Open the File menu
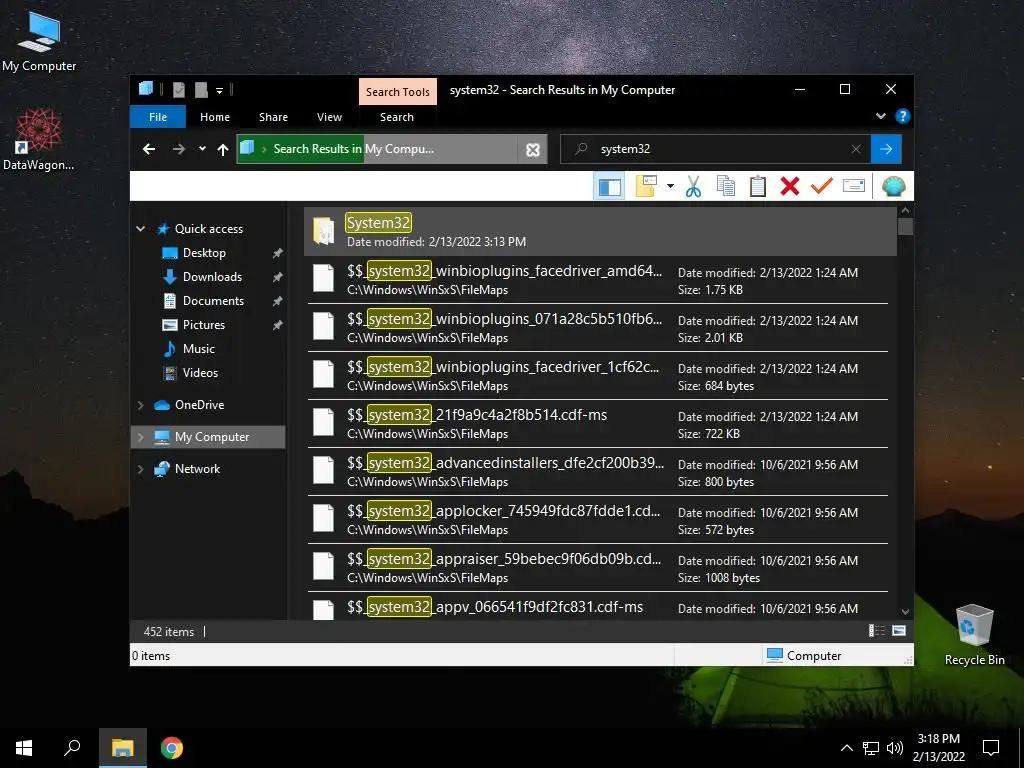 (158, 117)
